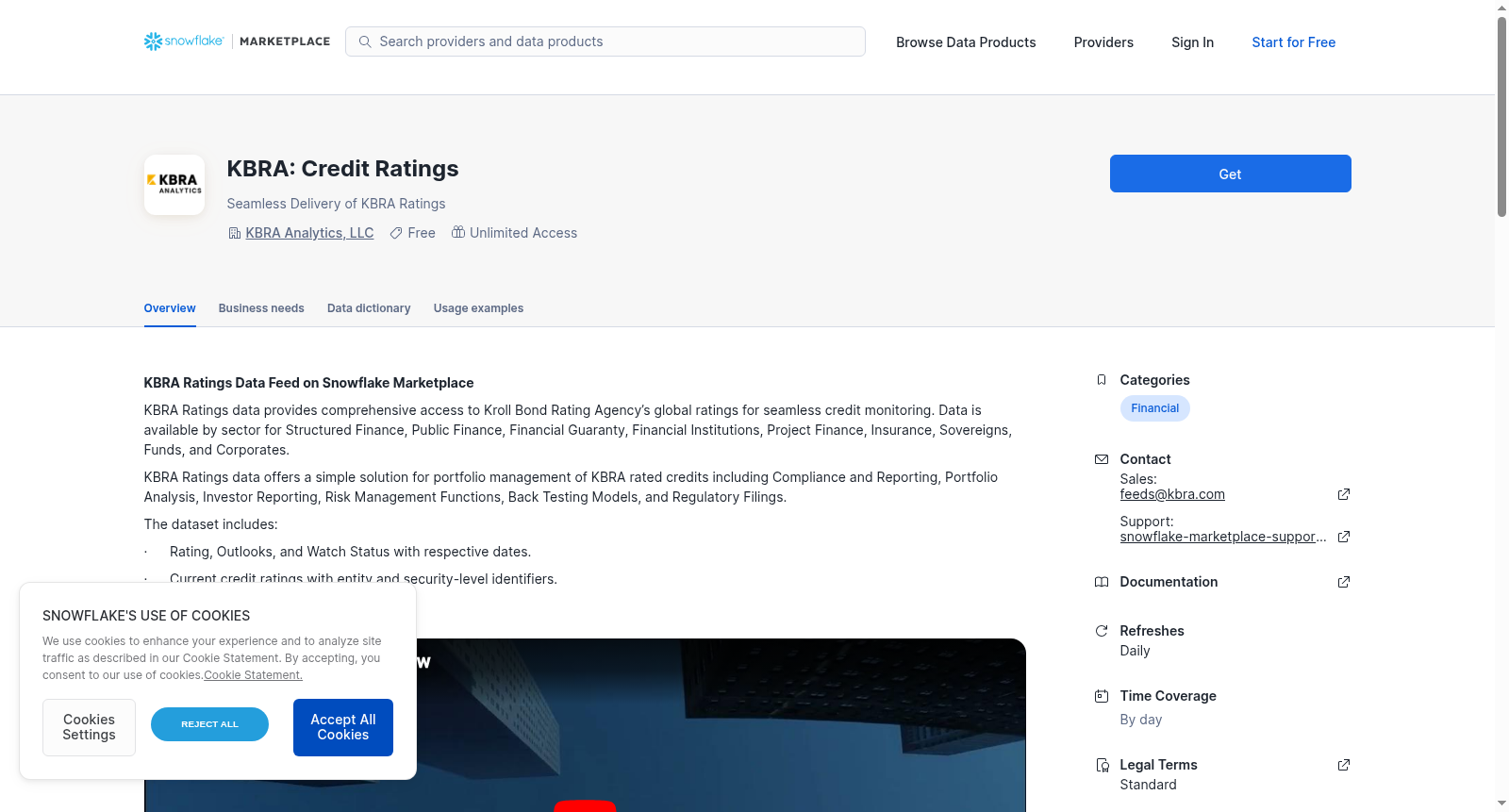Click the MARKETPLACE wordmark in the header
The width and height of the screenshot is (1509, 812).
[x=285, y=41]
